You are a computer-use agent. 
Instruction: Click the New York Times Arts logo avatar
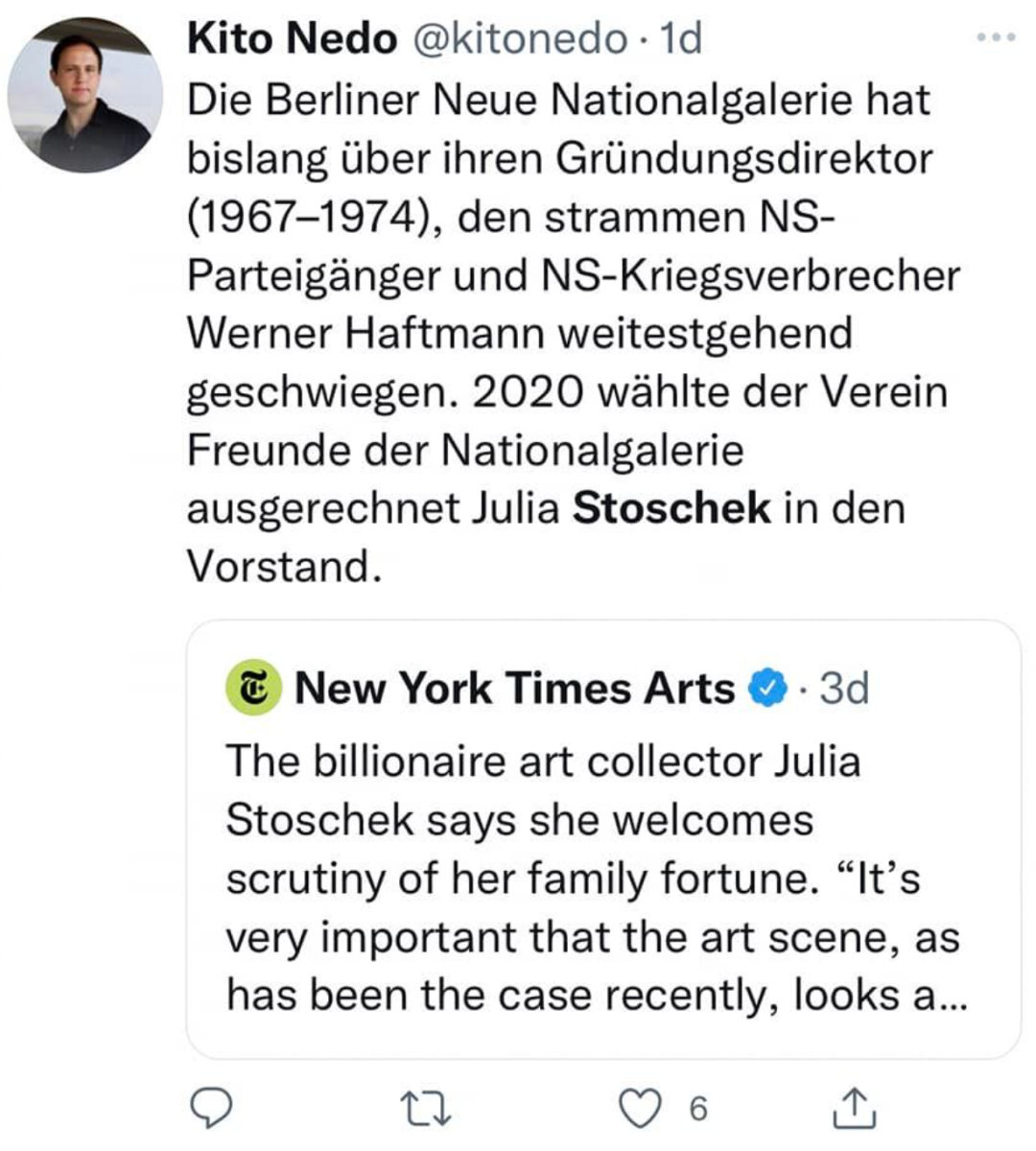252,689
